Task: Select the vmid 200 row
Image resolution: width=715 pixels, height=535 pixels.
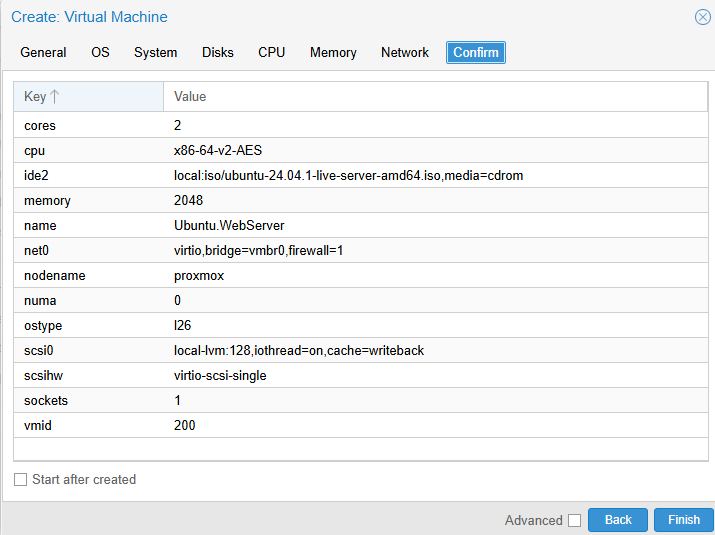Action: coord(361,425)
